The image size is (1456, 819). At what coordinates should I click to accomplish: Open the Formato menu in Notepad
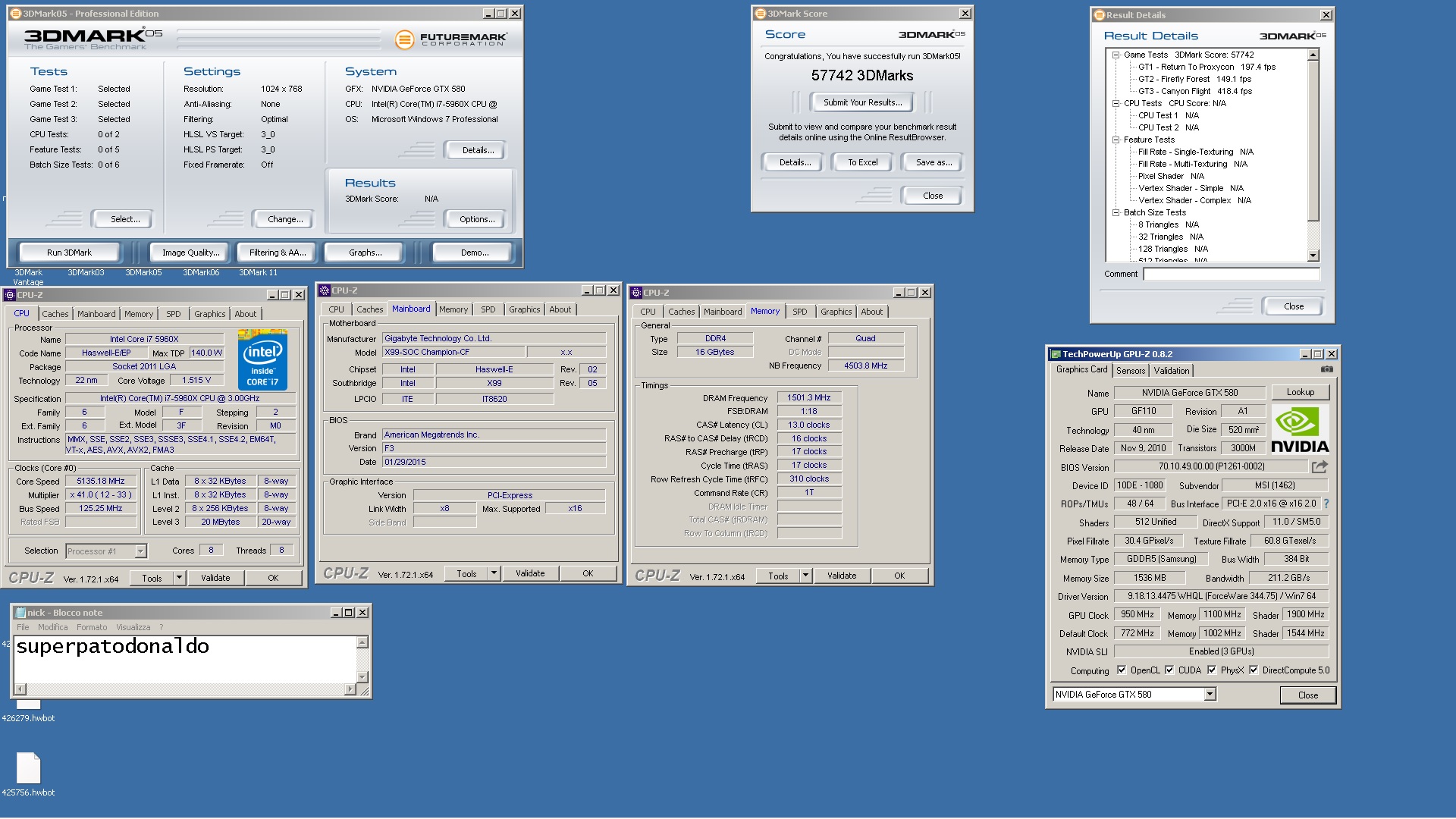click(x=92, y=627)
